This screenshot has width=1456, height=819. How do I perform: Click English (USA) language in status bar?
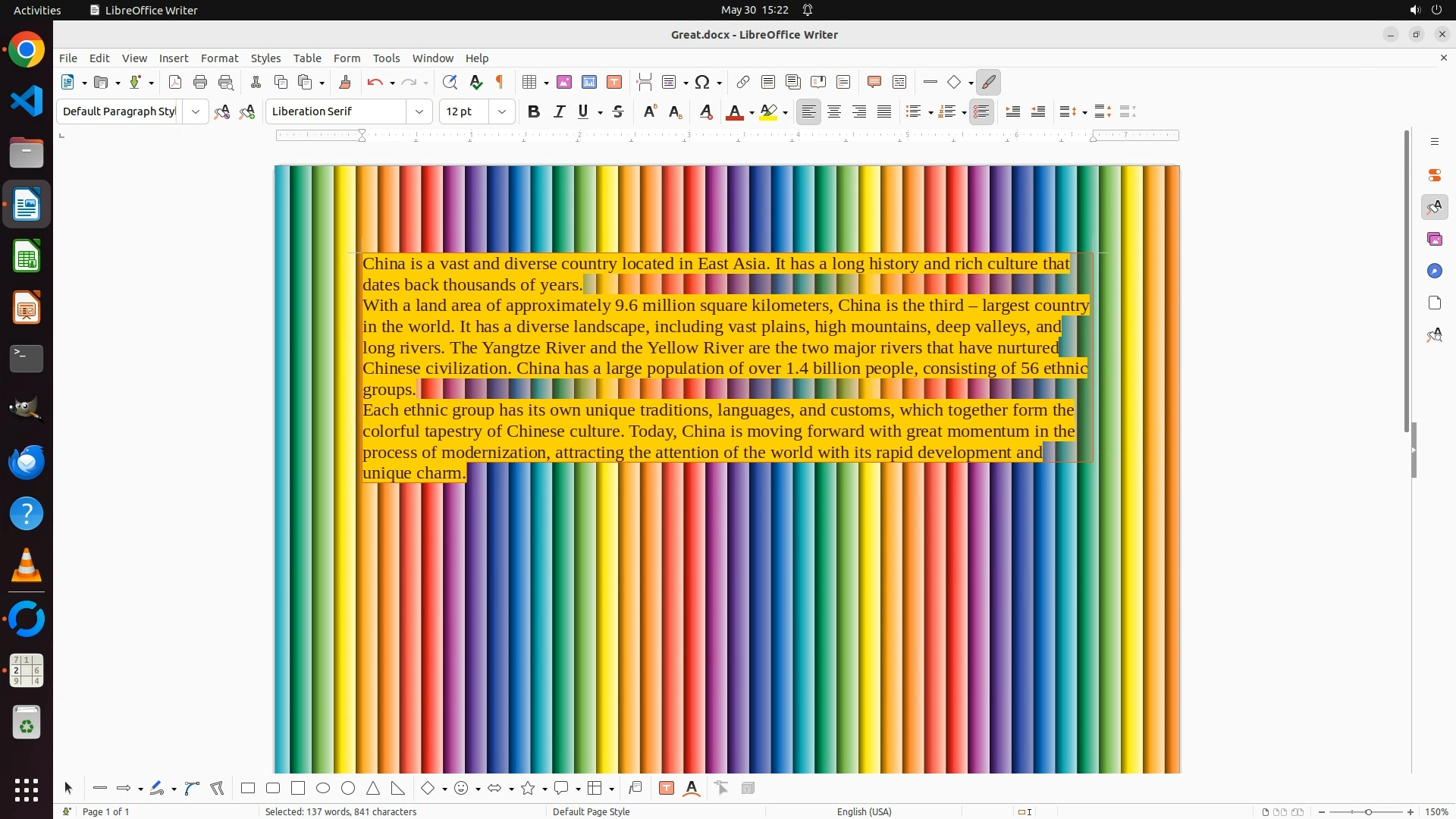pyautogui.click(x=864, y=811)
